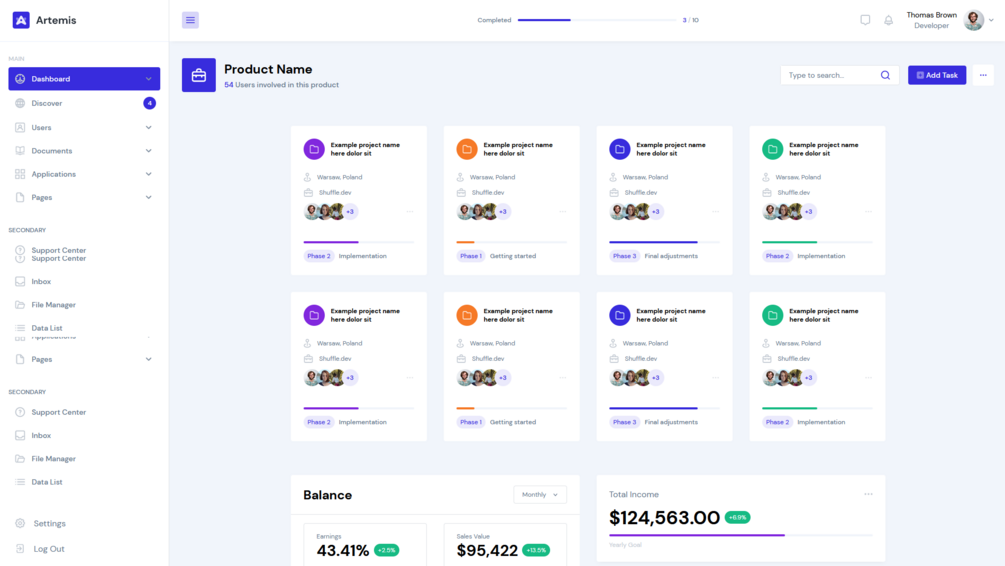Click the Discover badge showing 4
This screenshot has width=1005, height=566.
tap(149, 103)
